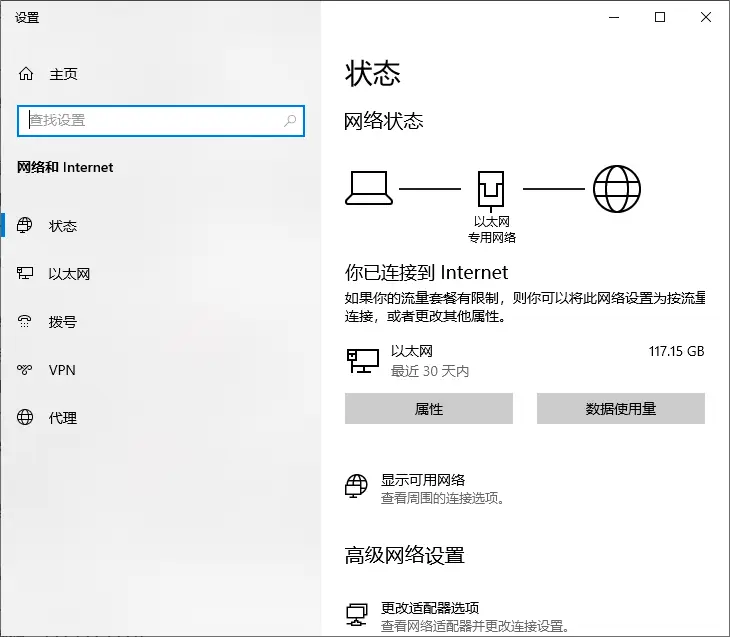This screenshot has height=637, width=730.
Task: Click the 显示可用网络 link
Action: [x=423, y=480]
